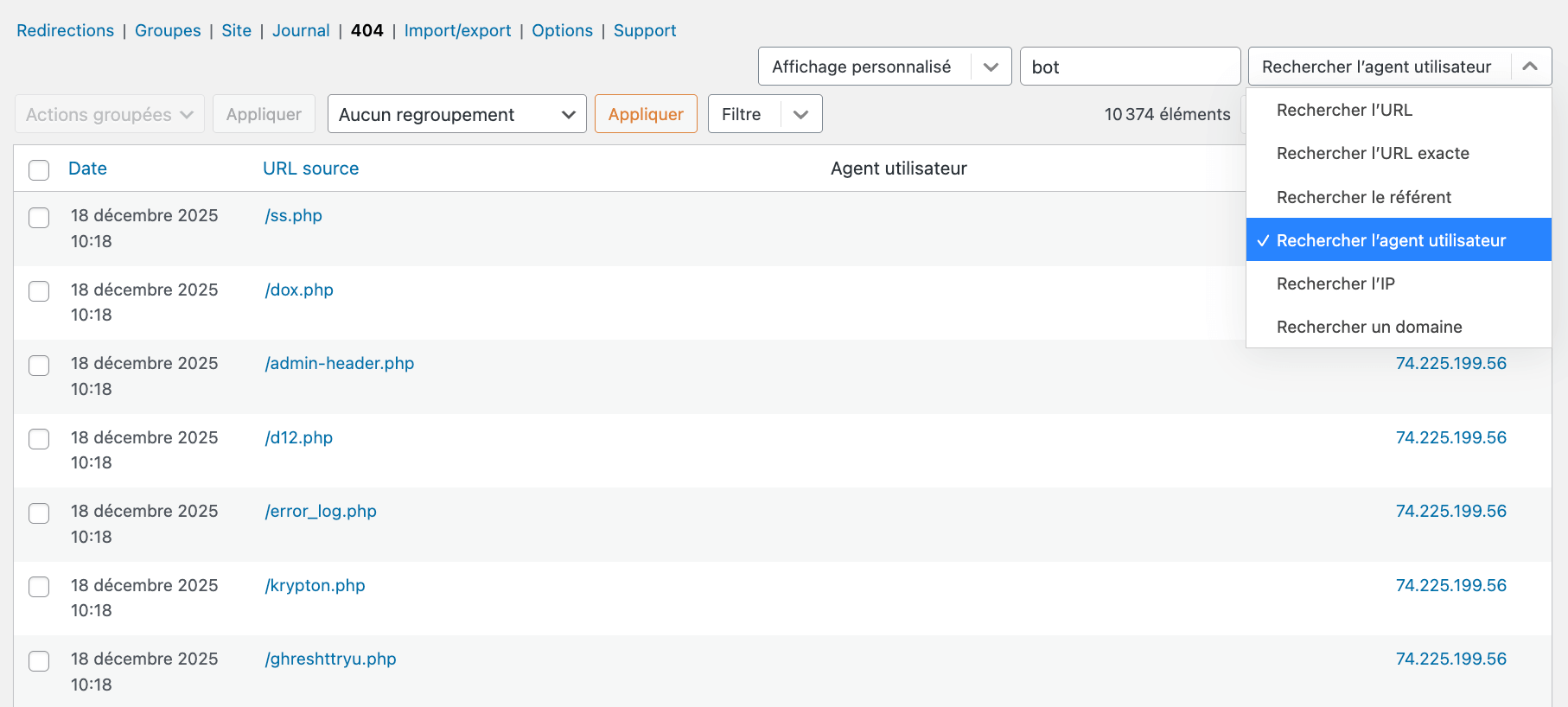This screenshot has width=1568, height=707.
Task: Open the /admin-header.php source URL link
Action: click(339, 363)
